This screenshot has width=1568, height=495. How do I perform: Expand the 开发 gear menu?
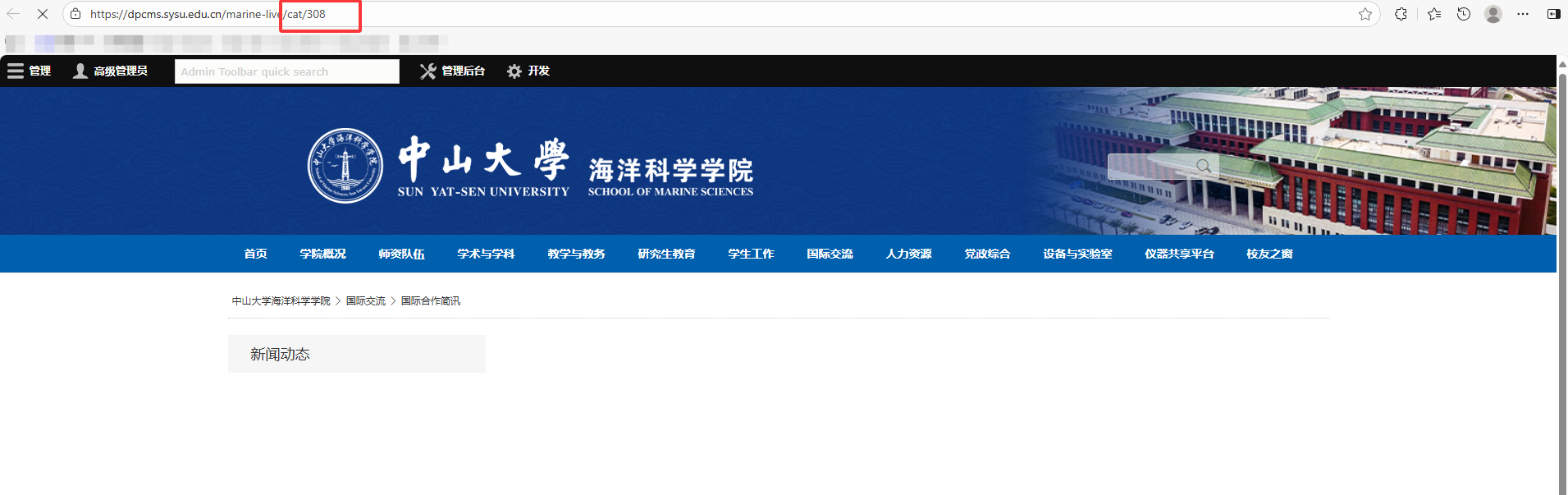528,71
